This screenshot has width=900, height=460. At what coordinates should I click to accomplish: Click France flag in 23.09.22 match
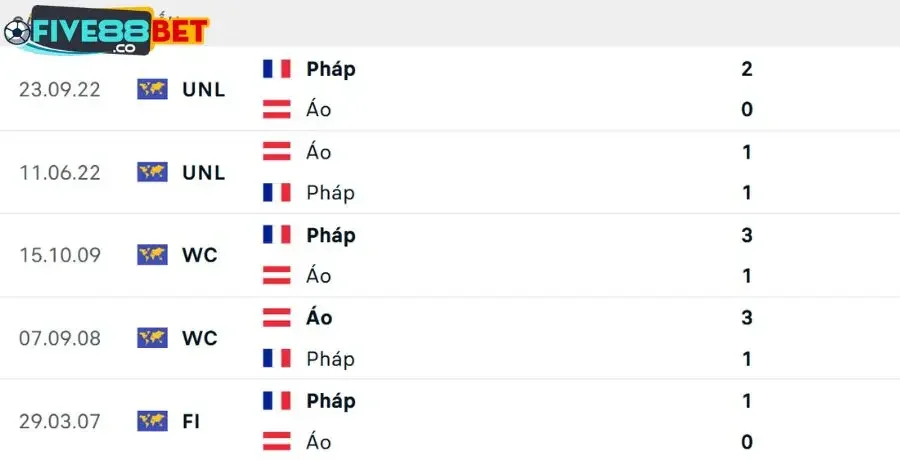click(x=276, y=69)
